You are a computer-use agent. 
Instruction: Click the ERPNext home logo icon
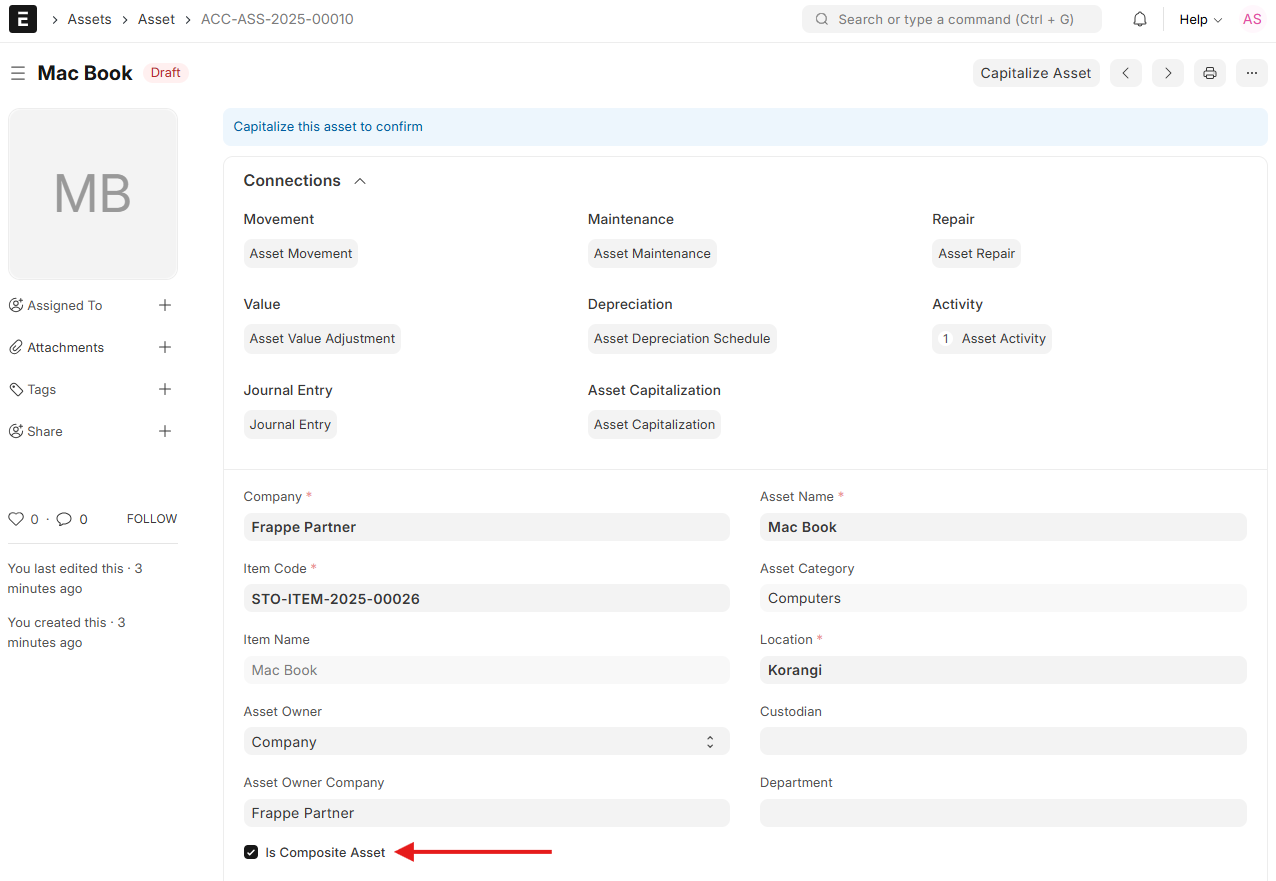pos(23,20)
